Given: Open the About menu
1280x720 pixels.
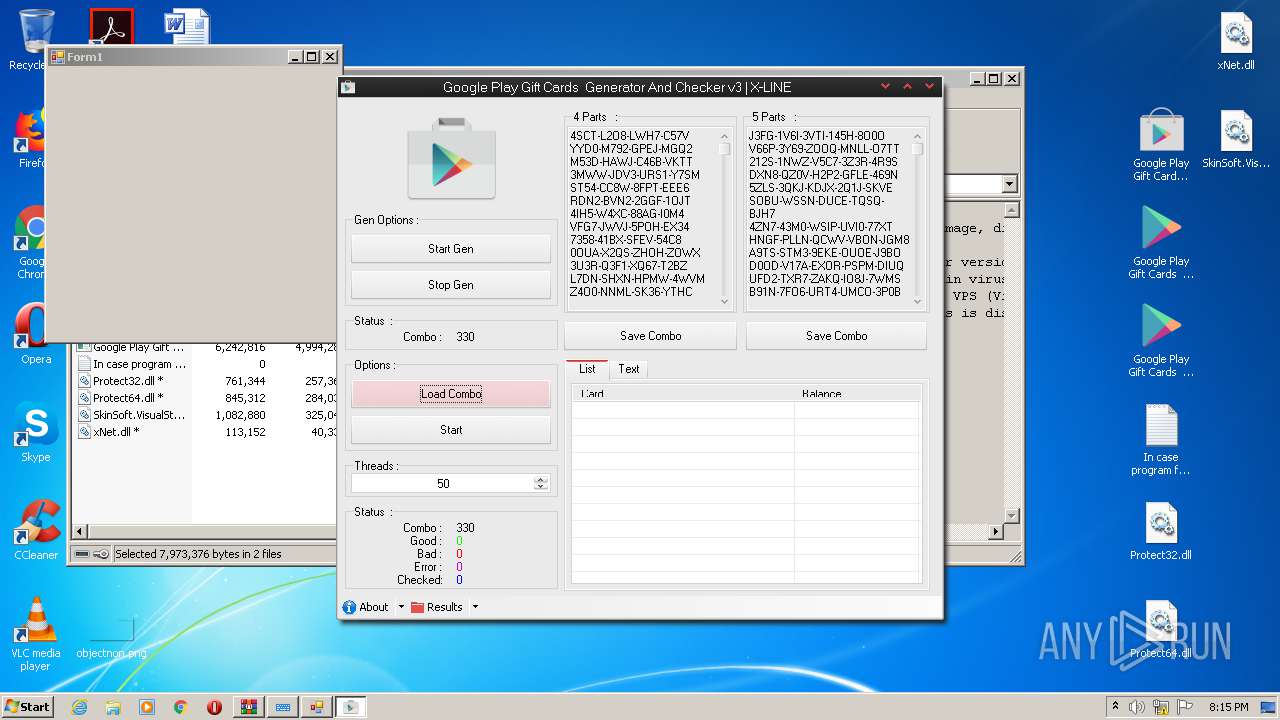Looking at the screenshot, I should pyautogui.click(x=373, y=607).
